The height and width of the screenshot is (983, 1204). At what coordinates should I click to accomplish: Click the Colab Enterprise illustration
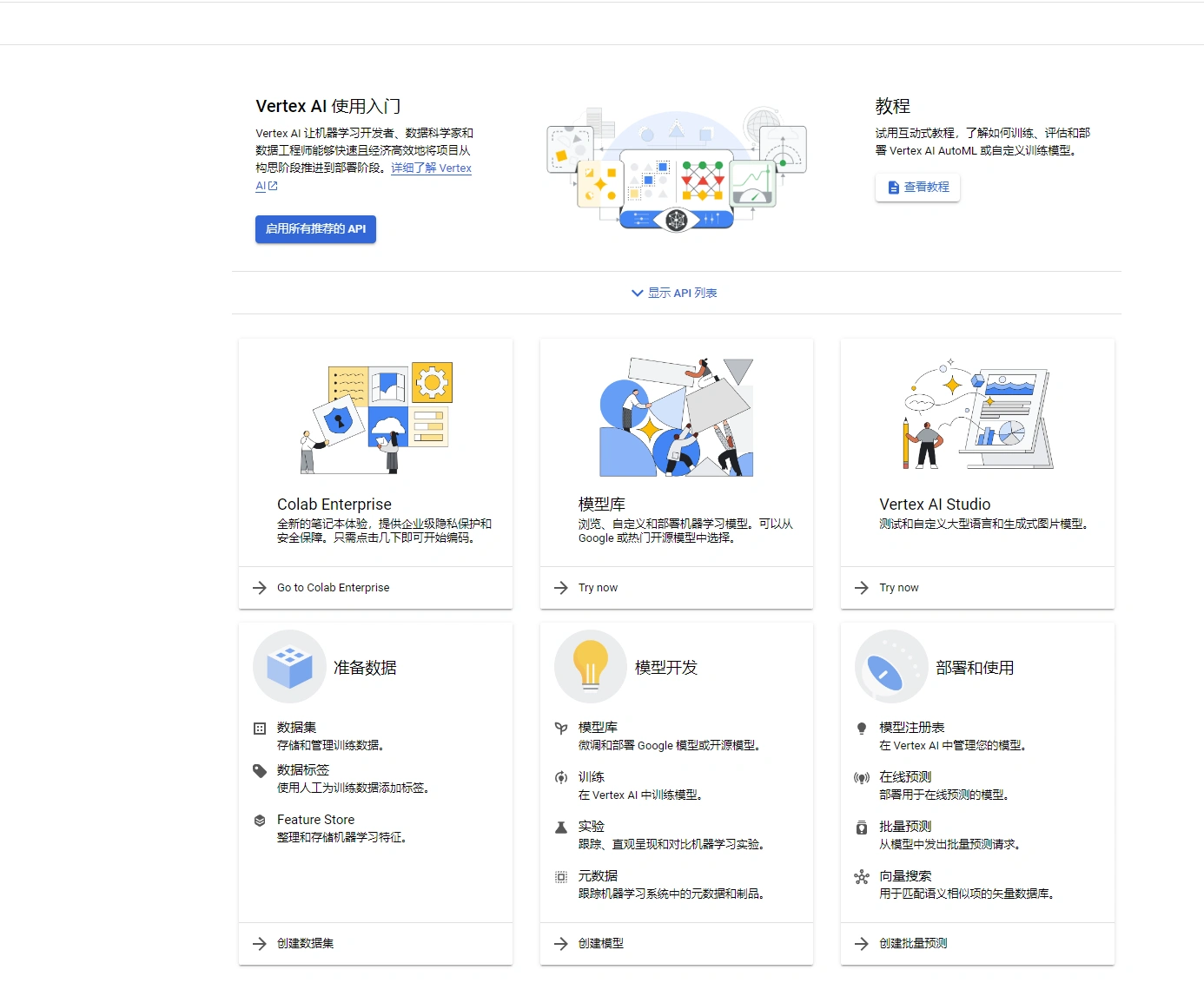coord(376,418)
